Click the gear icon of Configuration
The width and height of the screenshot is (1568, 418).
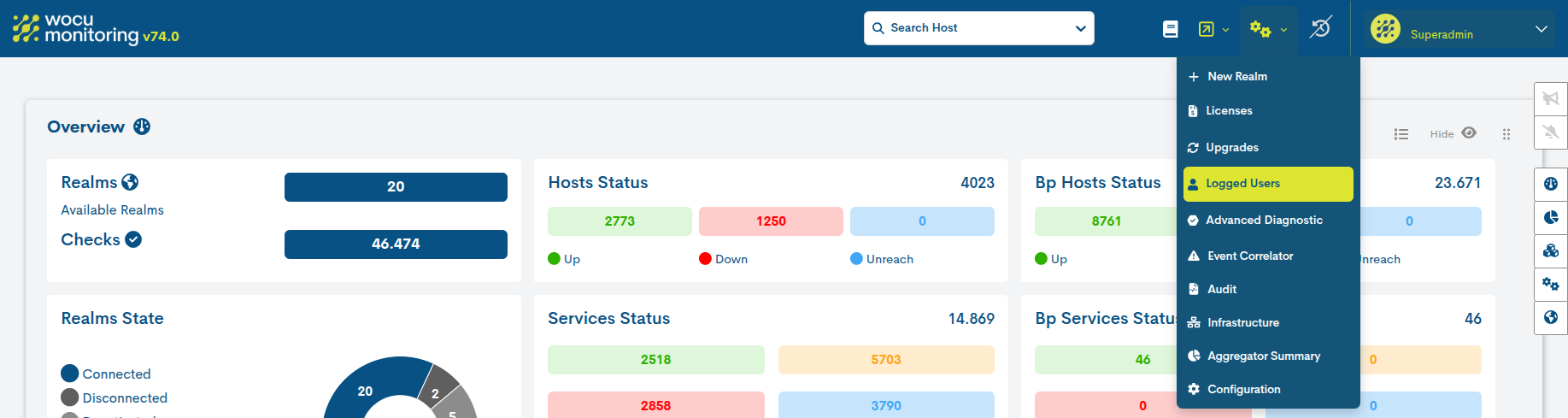[x=1194, y=390]
